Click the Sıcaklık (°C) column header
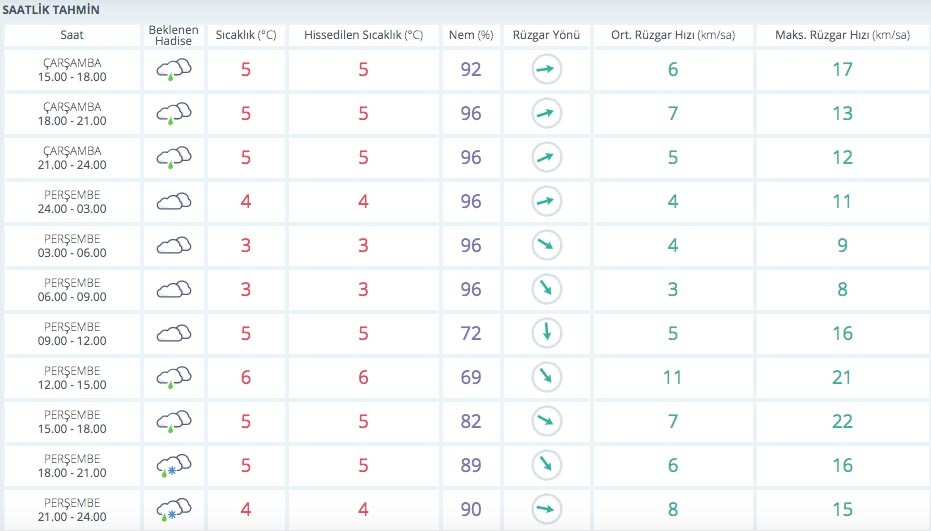 pos(246,35)
